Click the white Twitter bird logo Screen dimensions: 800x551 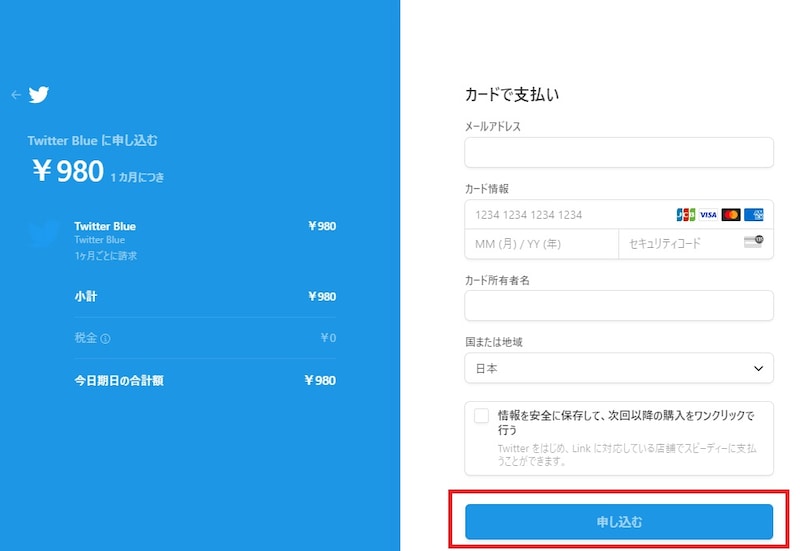click(38, 94)
